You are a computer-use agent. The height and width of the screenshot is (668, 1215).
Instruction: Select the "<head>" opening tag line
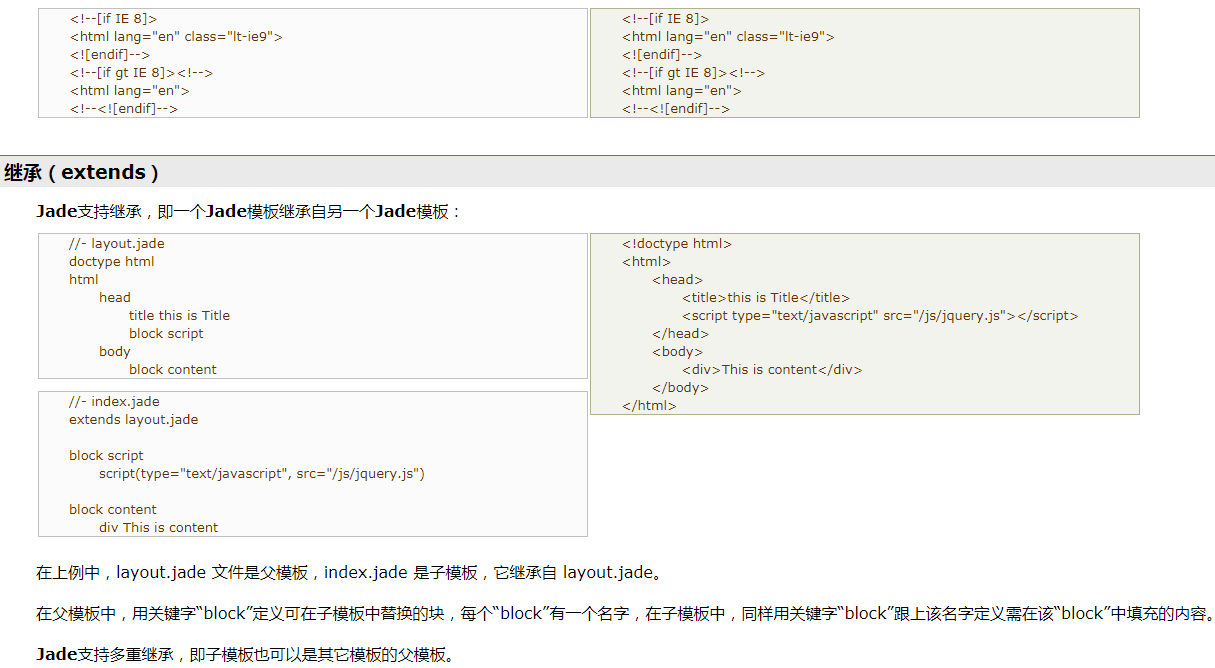click(x=677, y=279)
